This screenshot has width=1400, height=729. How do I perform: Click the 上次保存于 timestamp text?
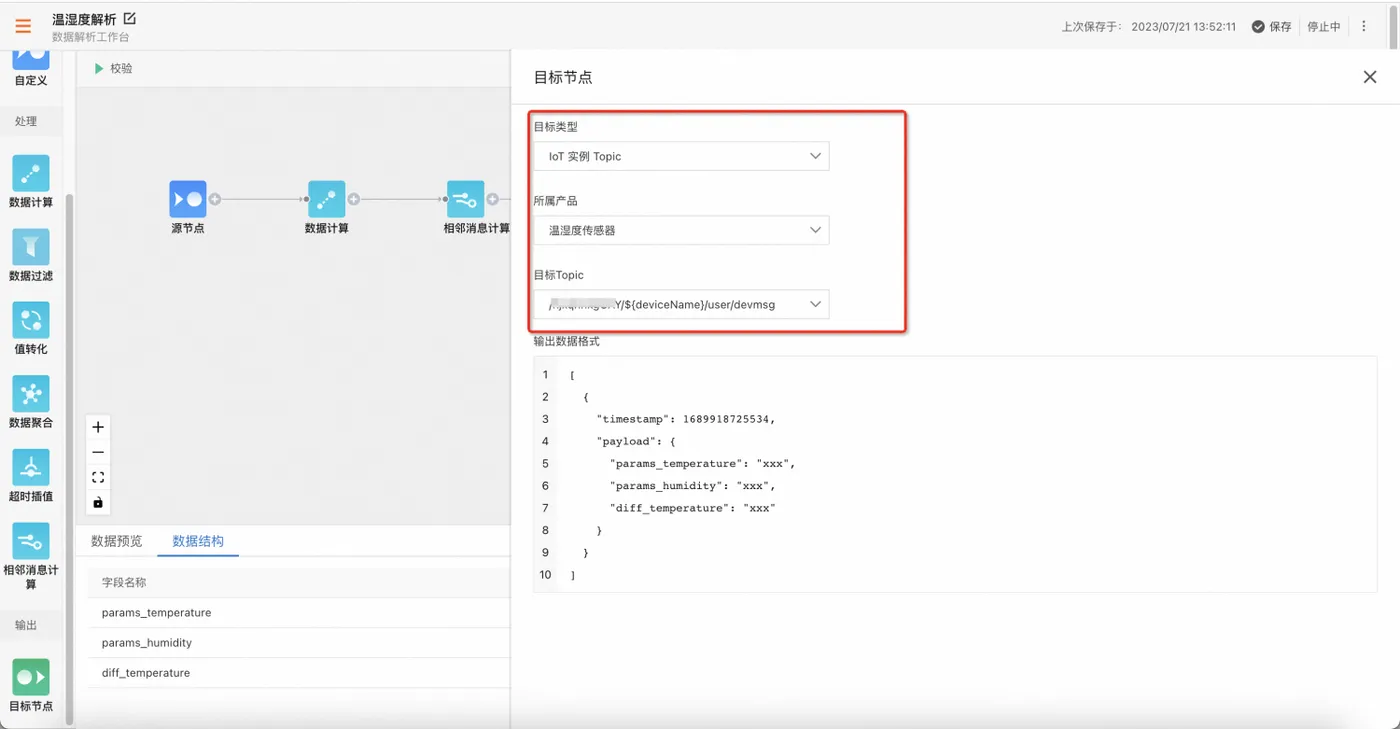coord(1149,27)
